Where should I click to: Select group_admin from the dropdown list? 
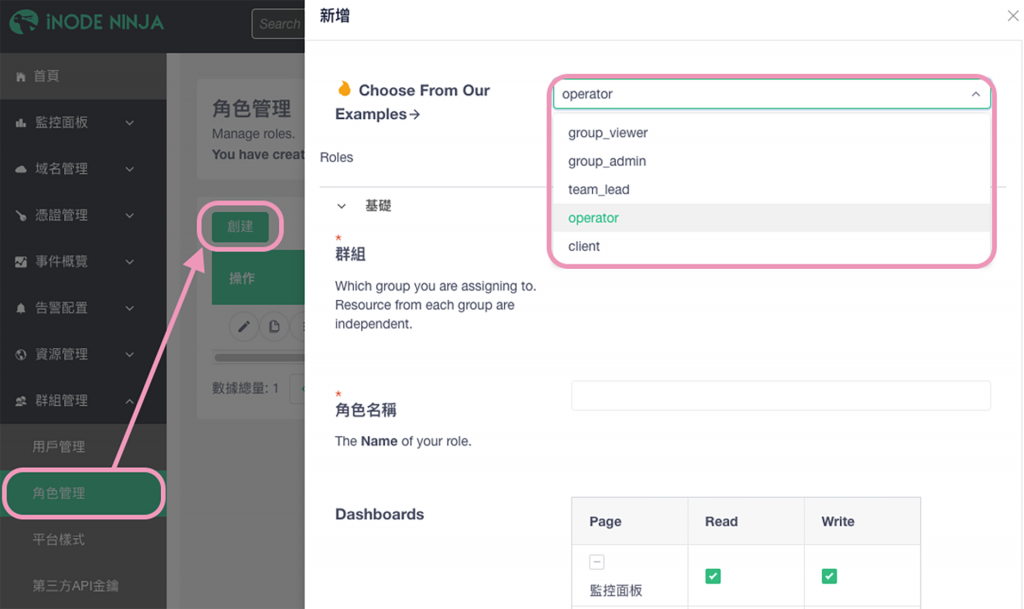click(771, 161)
